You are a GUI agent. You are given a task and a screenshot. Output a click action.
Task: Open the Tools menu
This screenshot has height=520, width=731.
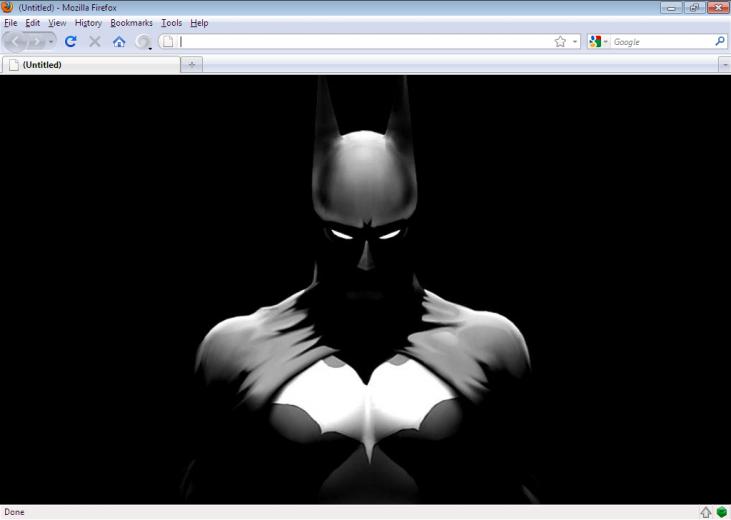point(172,23)
